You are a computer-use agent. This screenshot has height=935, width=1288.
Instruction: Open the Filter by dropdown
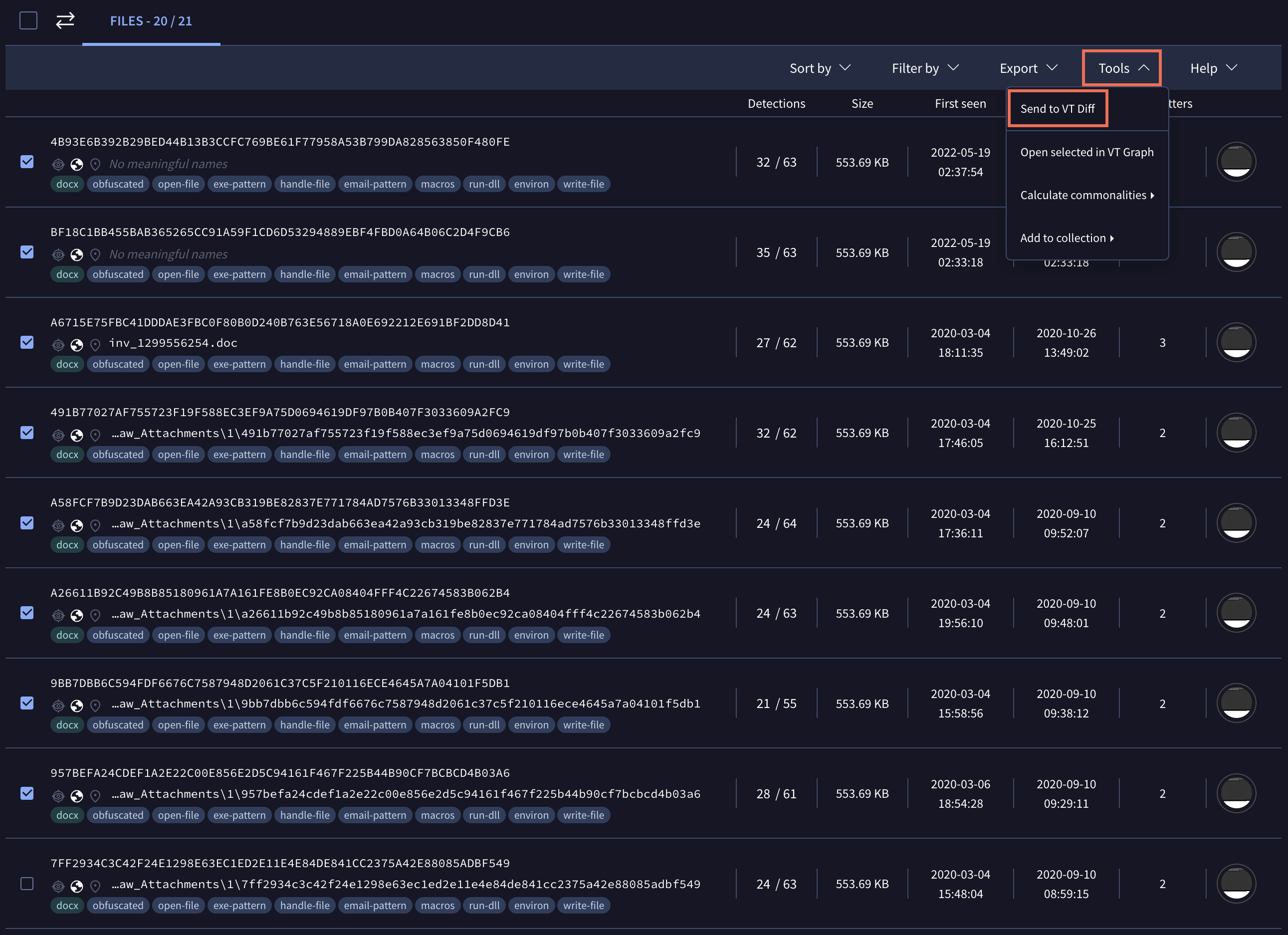click(925, 68)
